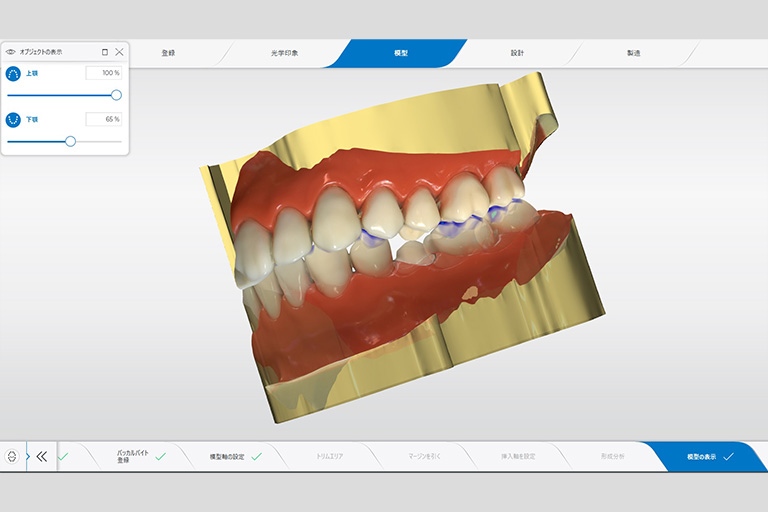
Task: Click the 模型の表示 step
Action: (702, 456)
